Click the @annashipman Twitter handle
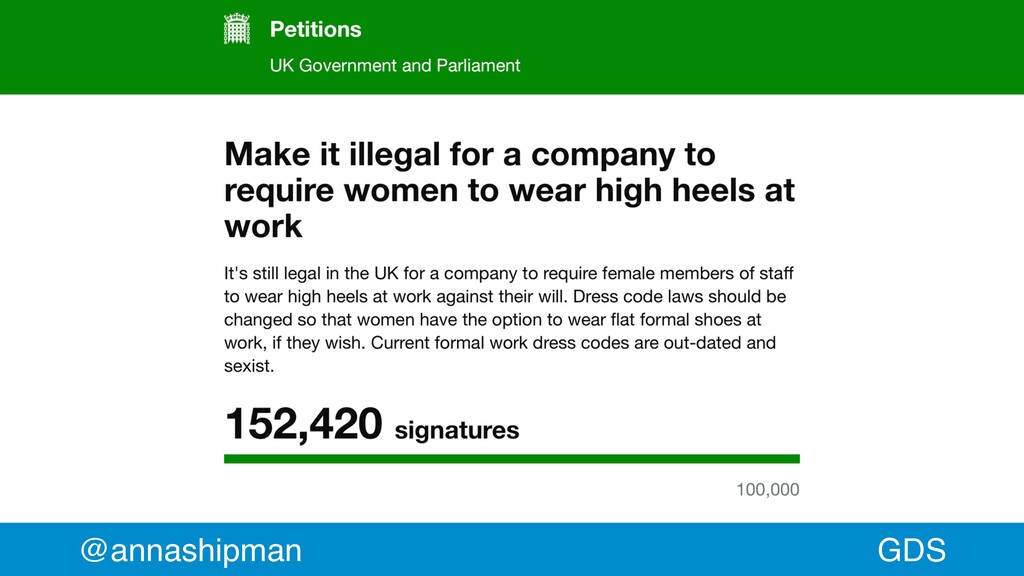The width and height of the screenshot is (1024, 576). [191, 550]
